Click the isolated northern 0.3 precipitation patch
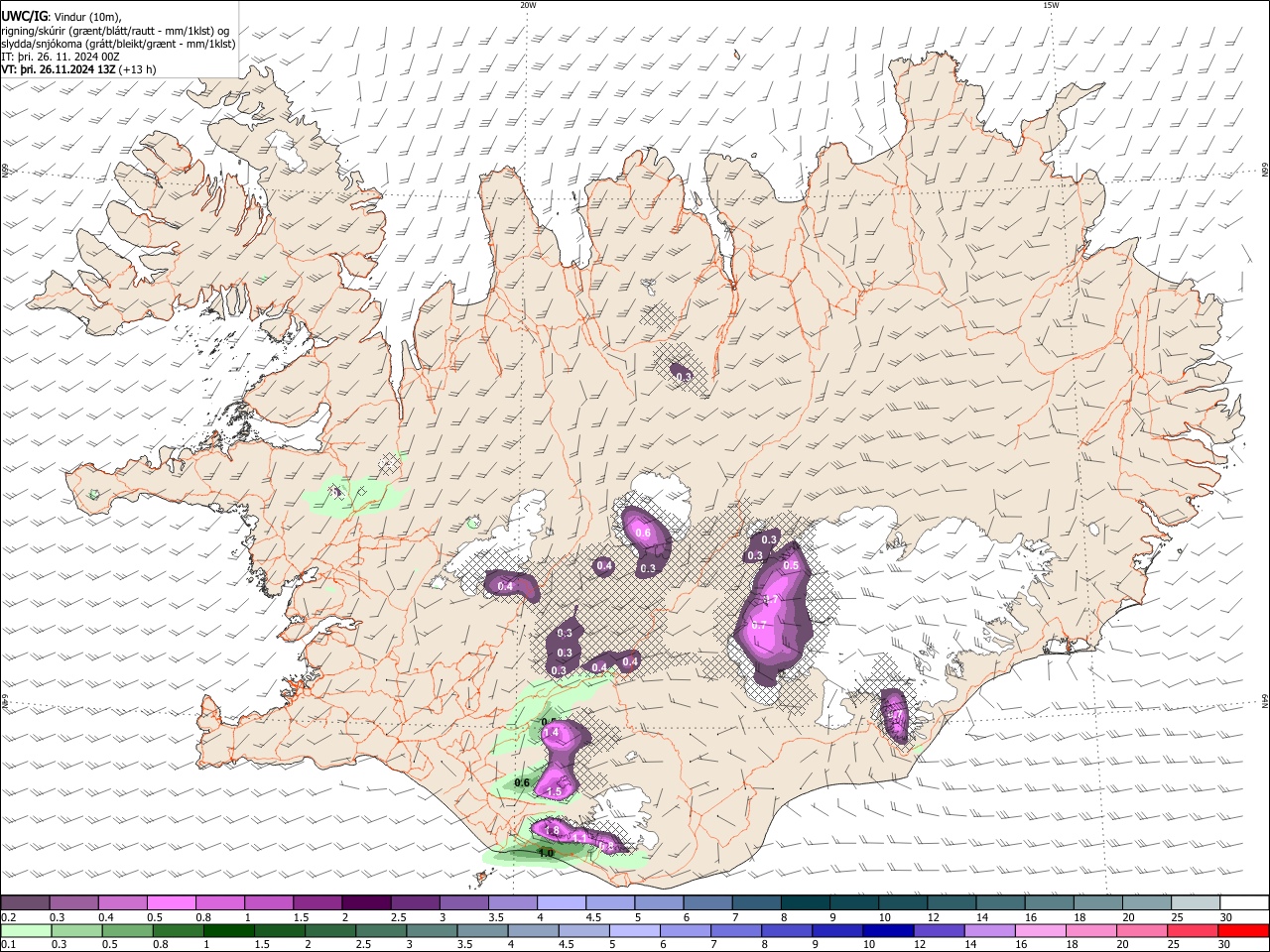This screenshot has height=952, width=1270. tap(682, 375)
